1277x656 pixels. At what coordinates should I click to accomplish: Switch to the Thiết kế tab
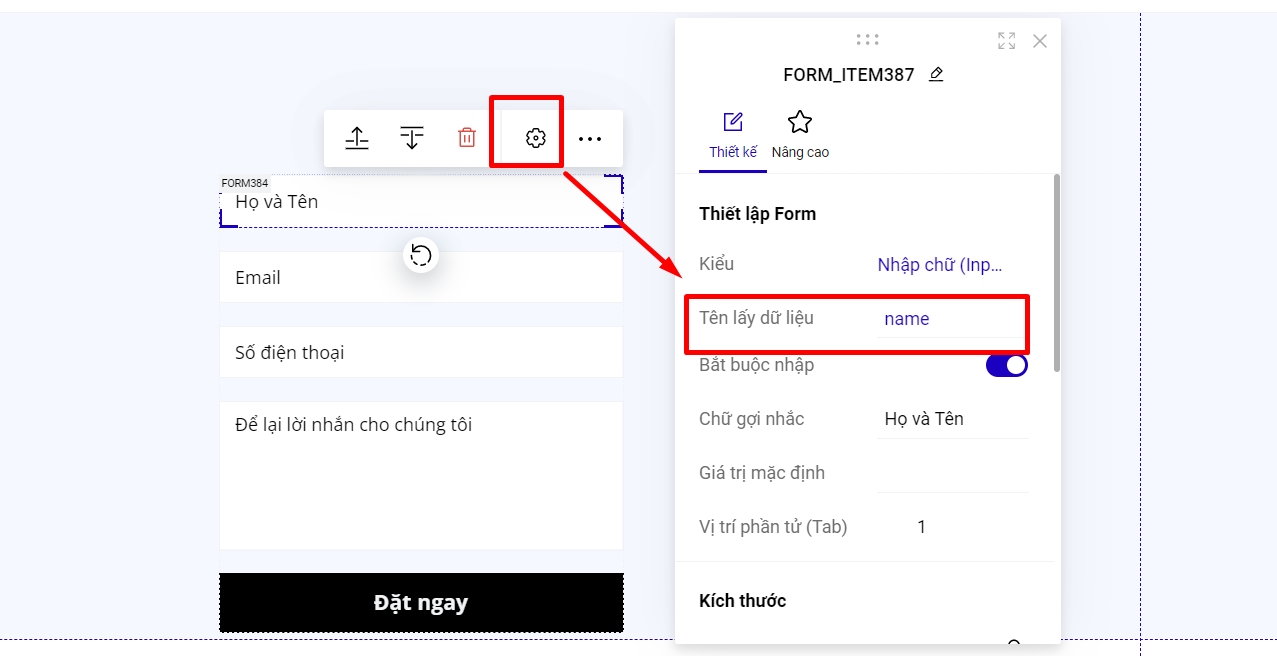pos(733,136)
